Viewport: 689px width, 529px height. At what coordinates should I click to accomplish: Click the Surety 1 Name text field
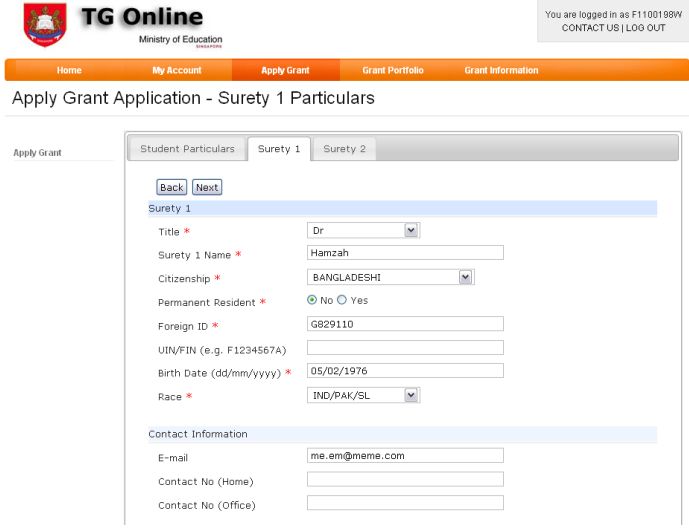(x=405, y=253)
